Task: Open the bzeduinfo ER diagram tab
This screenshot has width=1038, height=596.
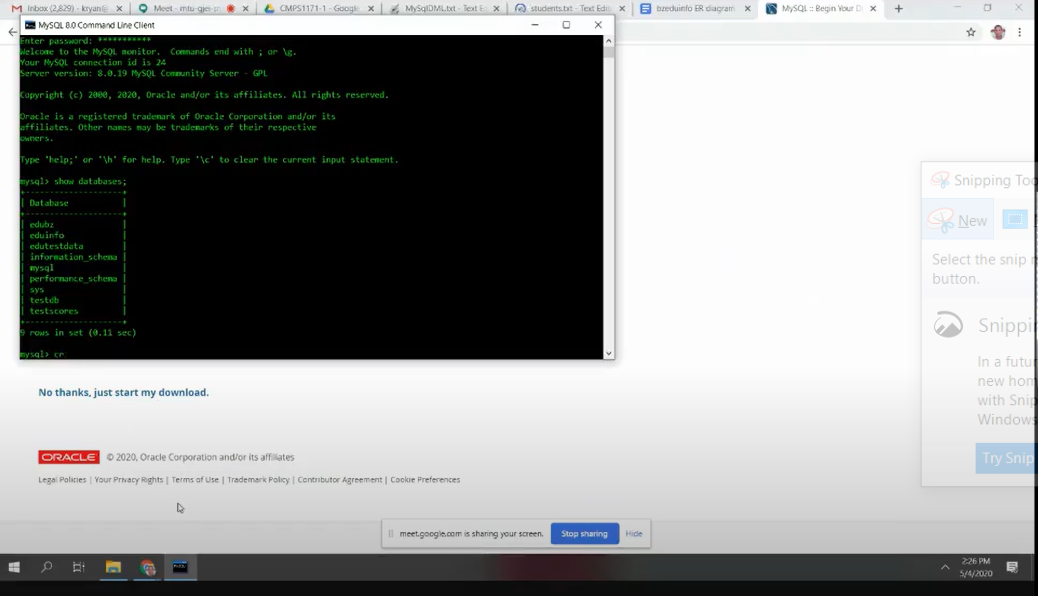Action: pos(693,8)
